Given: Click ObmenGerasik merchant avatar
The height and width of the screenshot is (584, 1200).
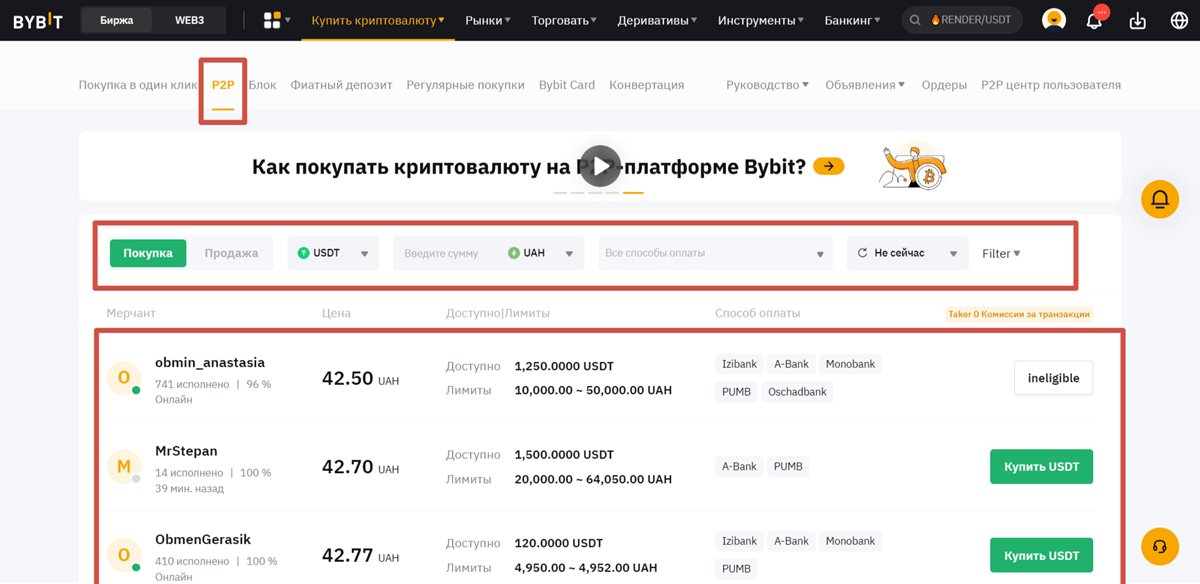Looking at the screenshot, I should coord(124,554).
